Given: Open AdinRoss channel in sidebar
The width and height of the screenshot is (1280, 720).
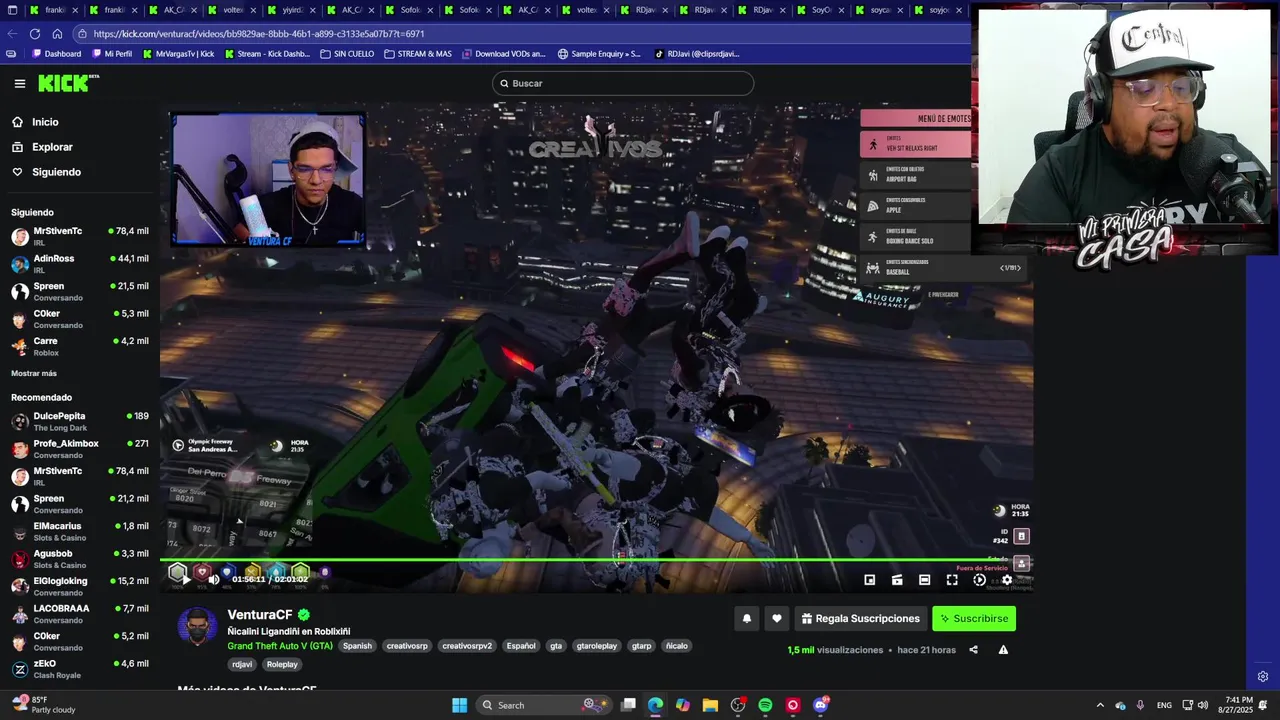Looking at the screenshot, I should (80, 264).
